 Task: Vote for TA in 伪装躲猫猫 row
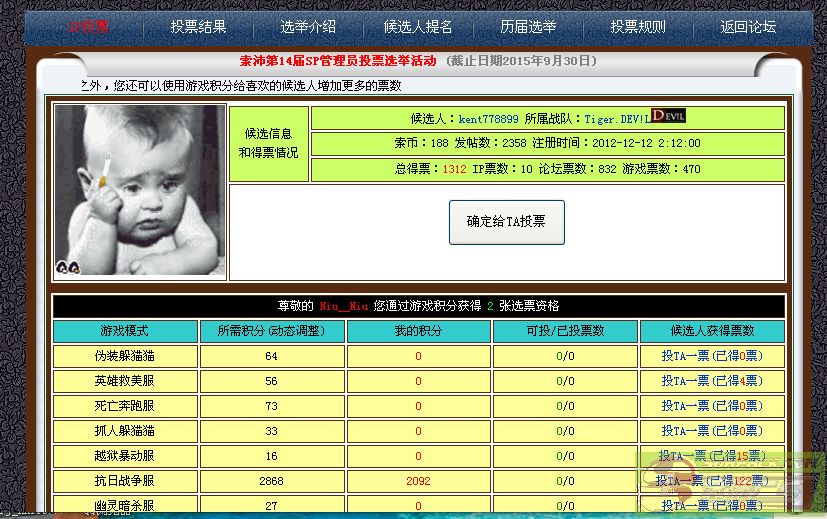712,356
